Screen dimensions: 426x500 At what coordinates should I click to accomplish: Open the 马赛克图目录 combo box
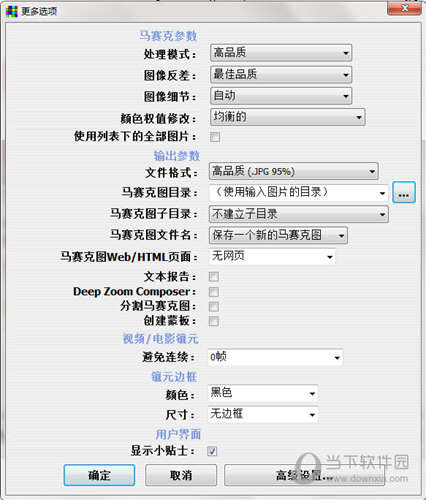(x=299, y=193)
